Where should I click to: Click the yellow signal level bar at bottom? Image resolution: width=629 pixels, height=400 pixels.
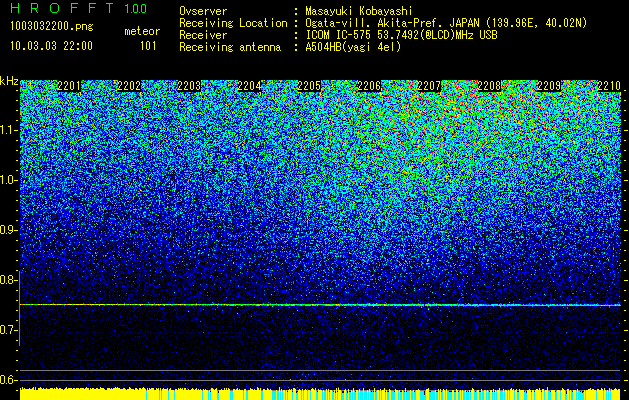coord(320,394)
